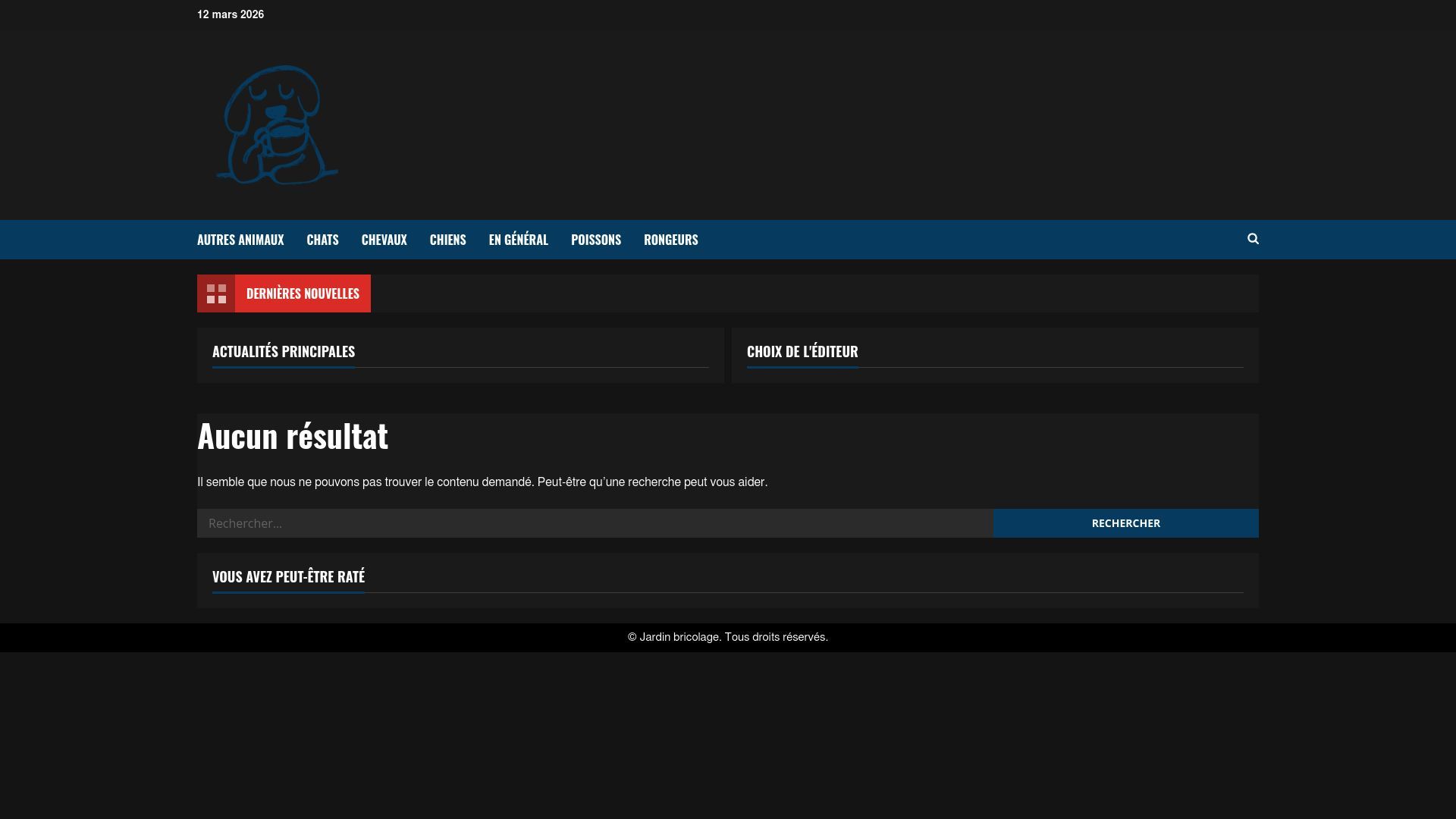
Task: Open the search magnifier icon in navbar
Action: pos(1253,239)
